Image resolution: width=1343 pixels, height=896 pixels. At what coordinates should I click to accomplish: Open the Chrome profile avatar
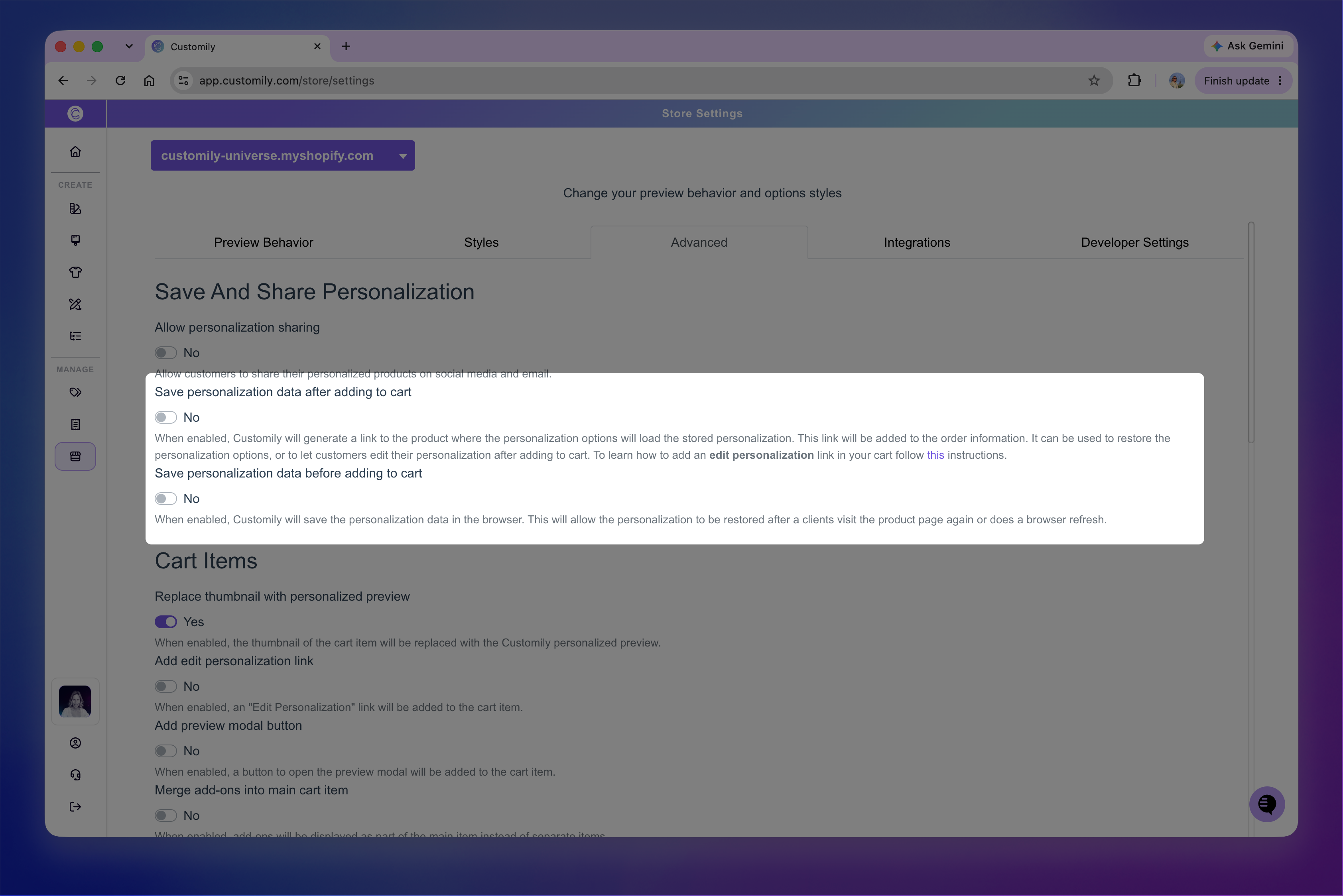pyautogui.click(x=1177, y=81)
